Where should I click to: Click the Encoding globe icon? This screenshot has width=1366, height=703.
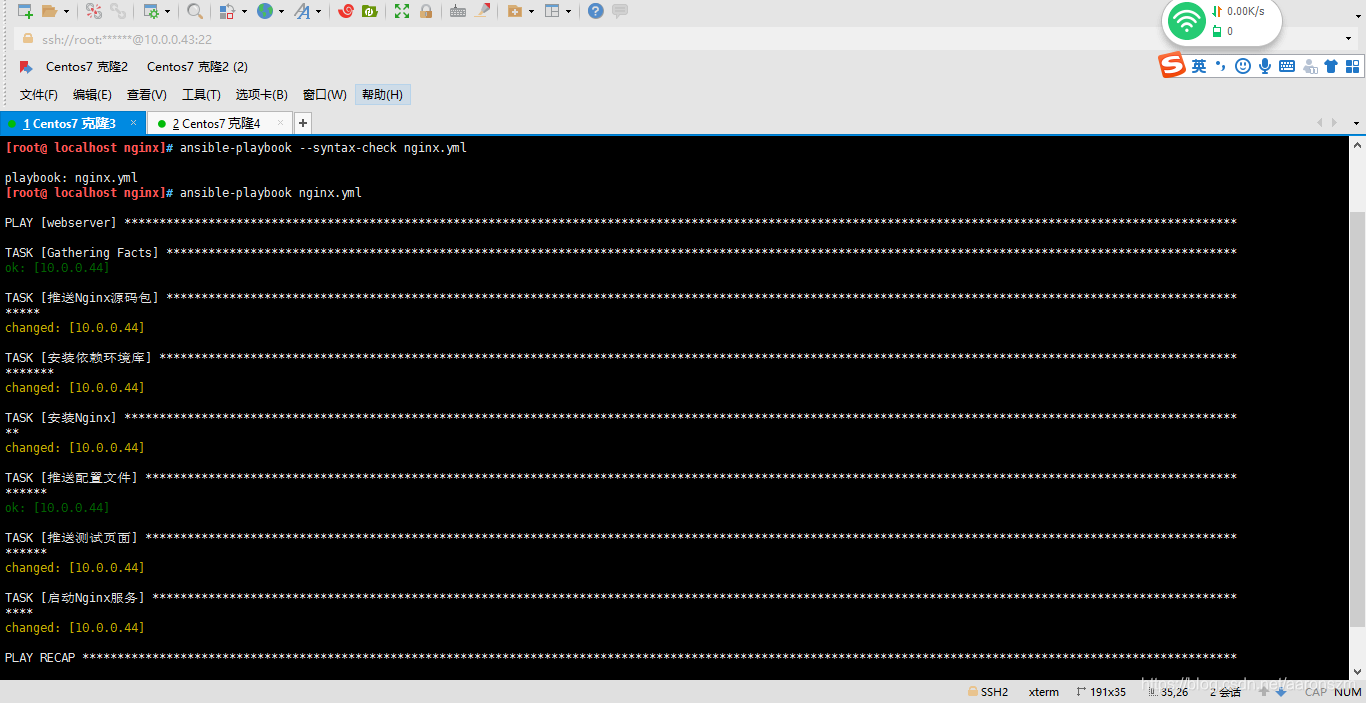click(x=264, y=11)
